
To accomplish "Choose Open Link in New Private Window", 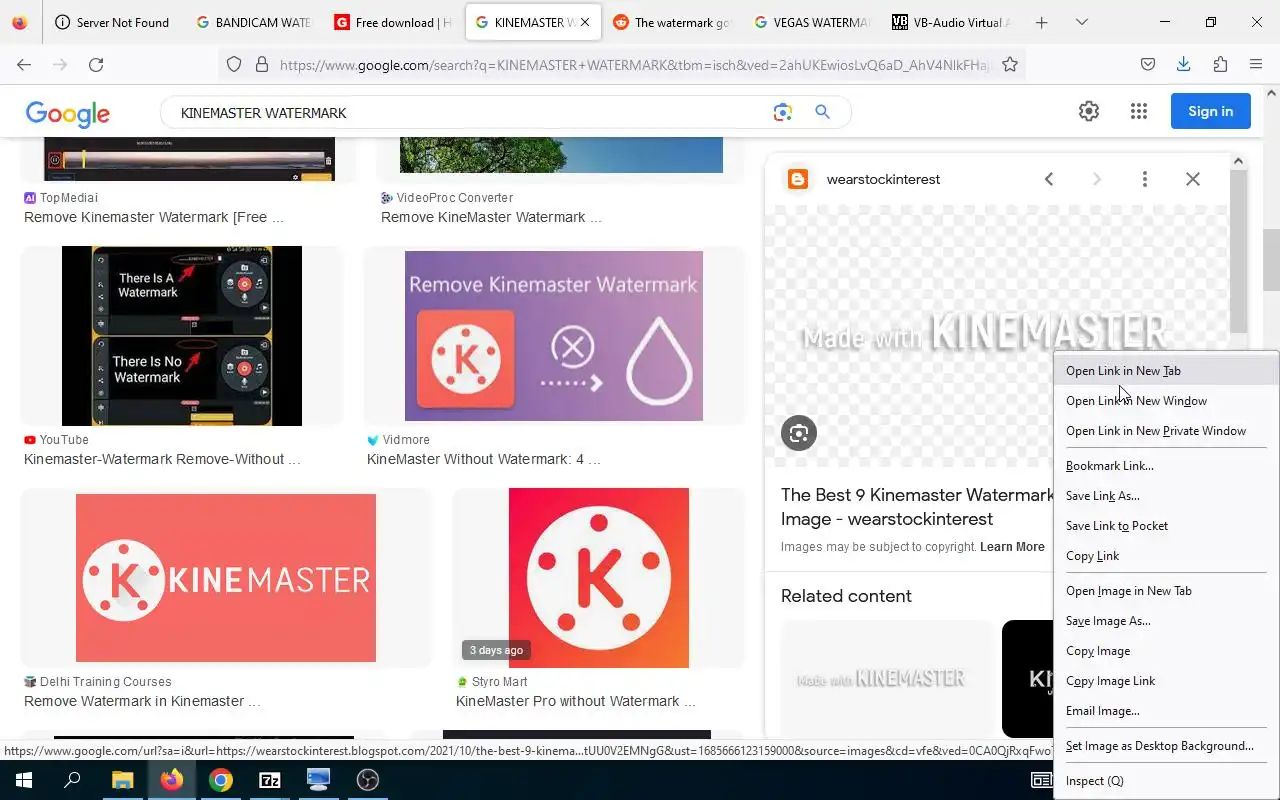I will click(x=1166, y=431).
